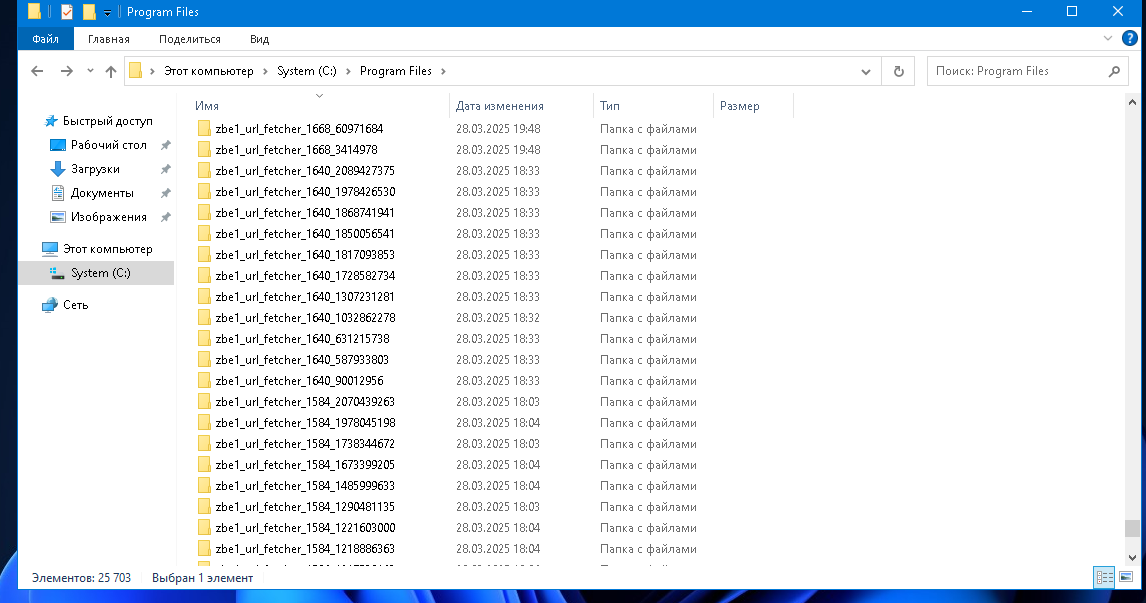Sort by the Дата изменения column header

500,106
